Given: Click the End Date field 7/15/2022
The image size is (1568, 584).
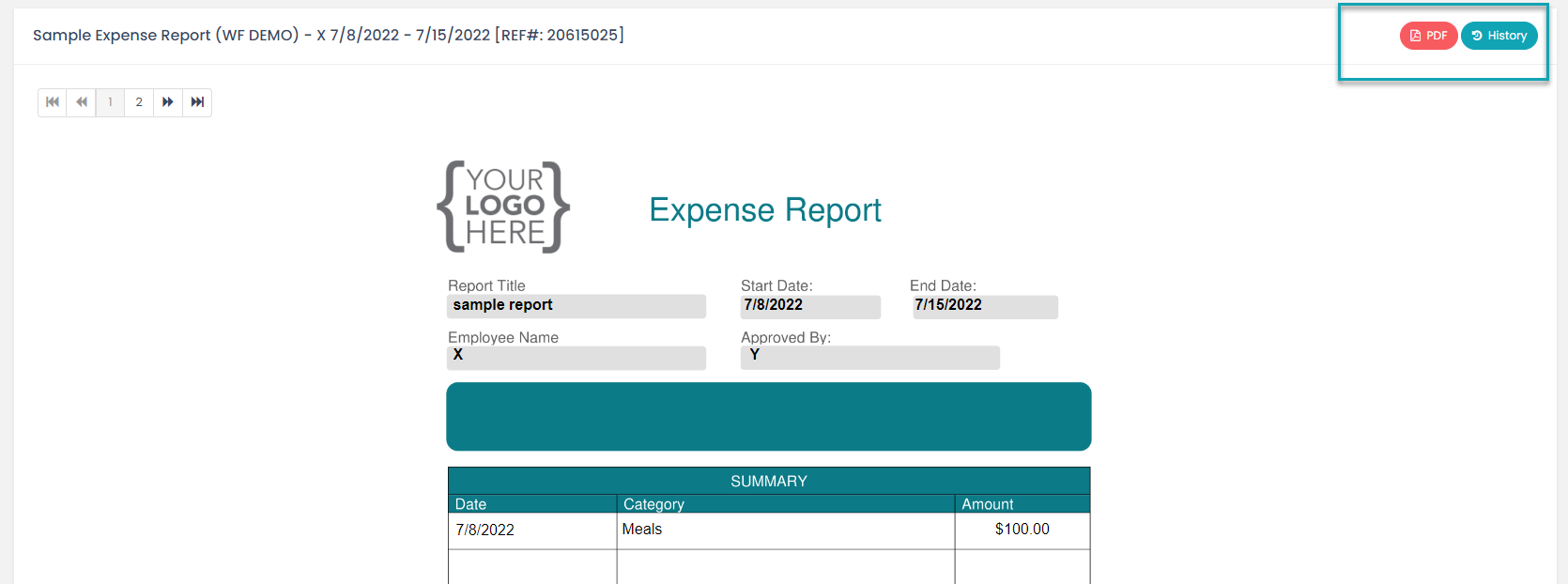Looking at the screenshot, I should 985,307.
